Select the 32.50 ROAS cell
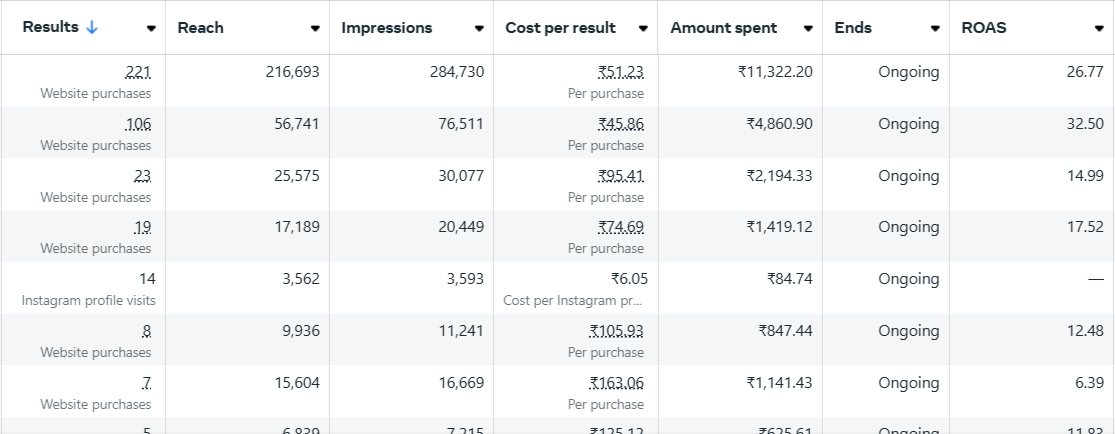The height and width of the screenshot is (434, 1115). [x=1085, y=124]
